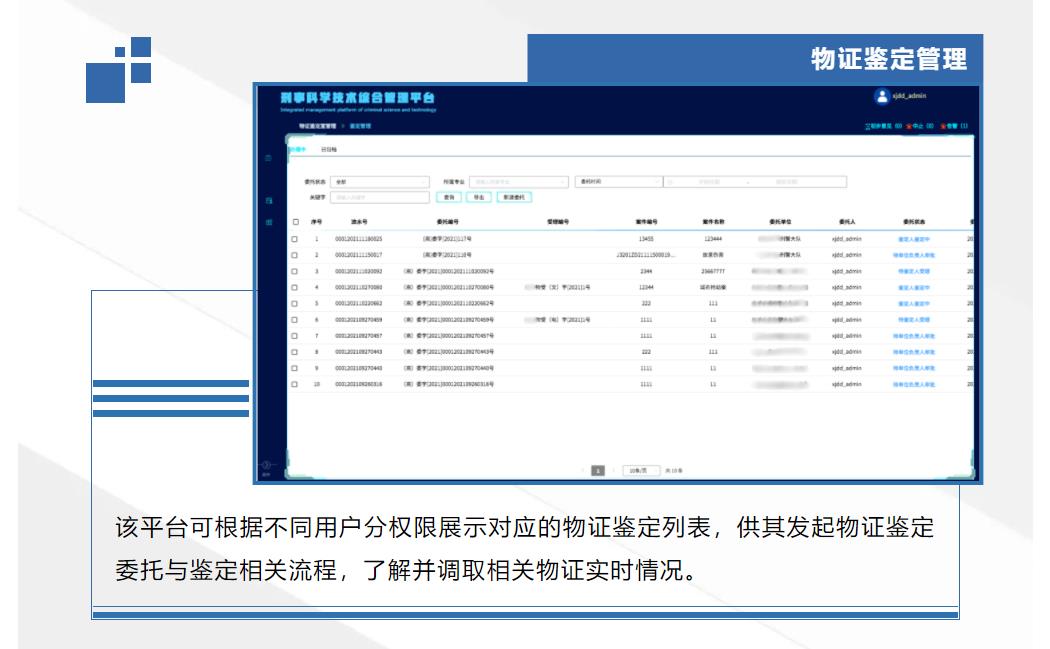Click the 新增委托 button to create a commission

click(513, 197)
